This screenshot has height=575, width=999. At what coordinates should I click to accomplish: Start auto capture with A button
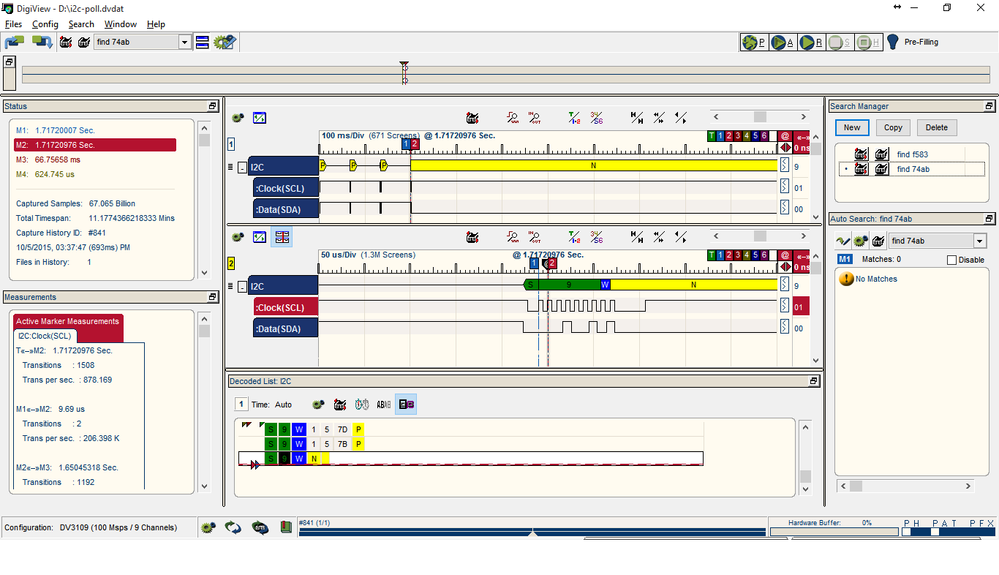tap(782, 42)
